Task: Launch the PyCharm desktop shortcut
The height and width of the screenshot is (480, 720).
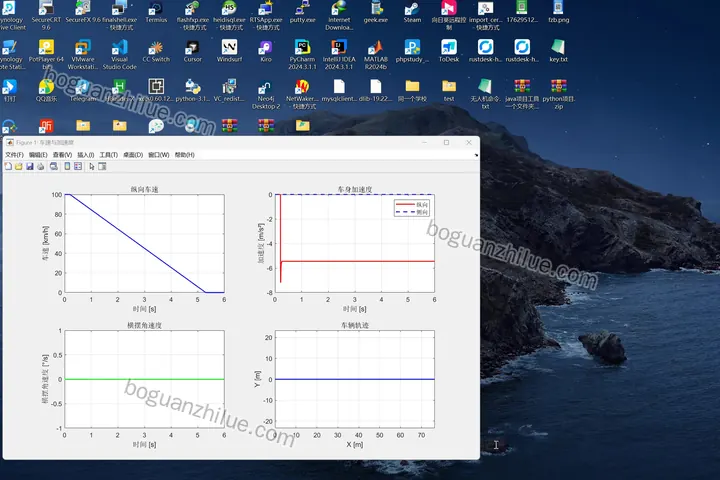Action: click(302, 54)
